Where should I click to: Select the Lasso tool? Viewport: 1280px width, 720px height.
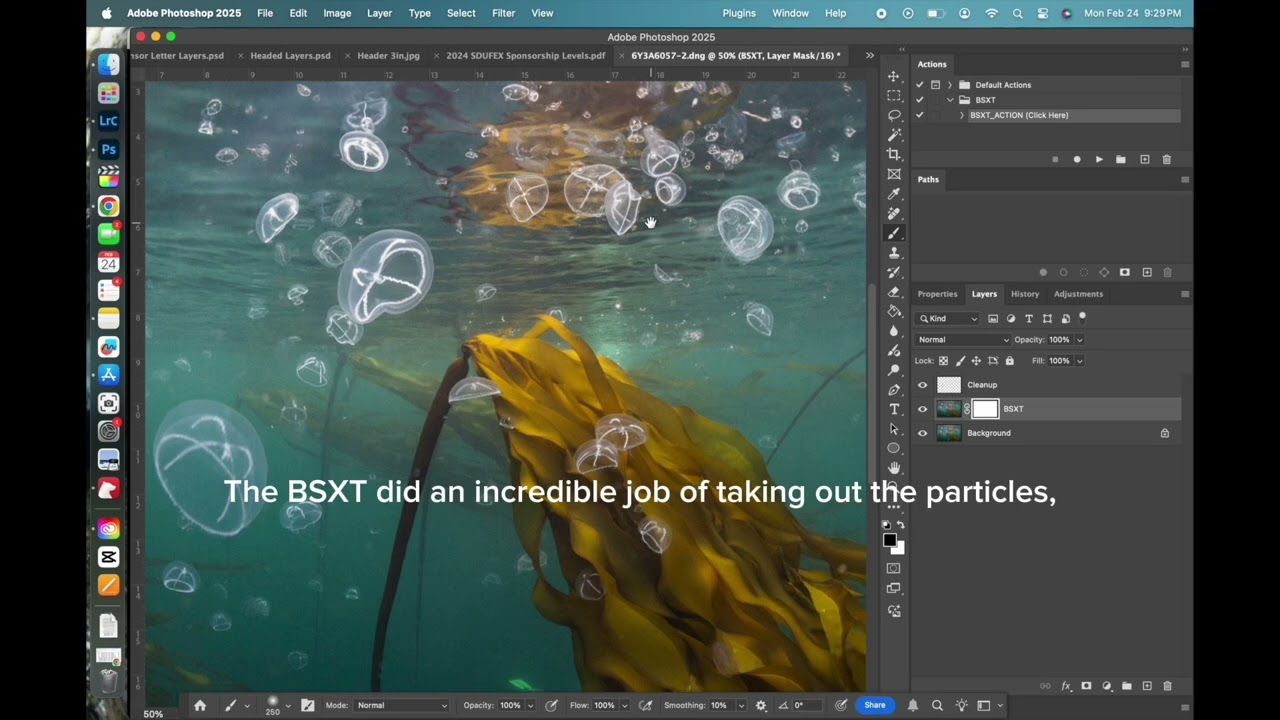coord(894,115)
